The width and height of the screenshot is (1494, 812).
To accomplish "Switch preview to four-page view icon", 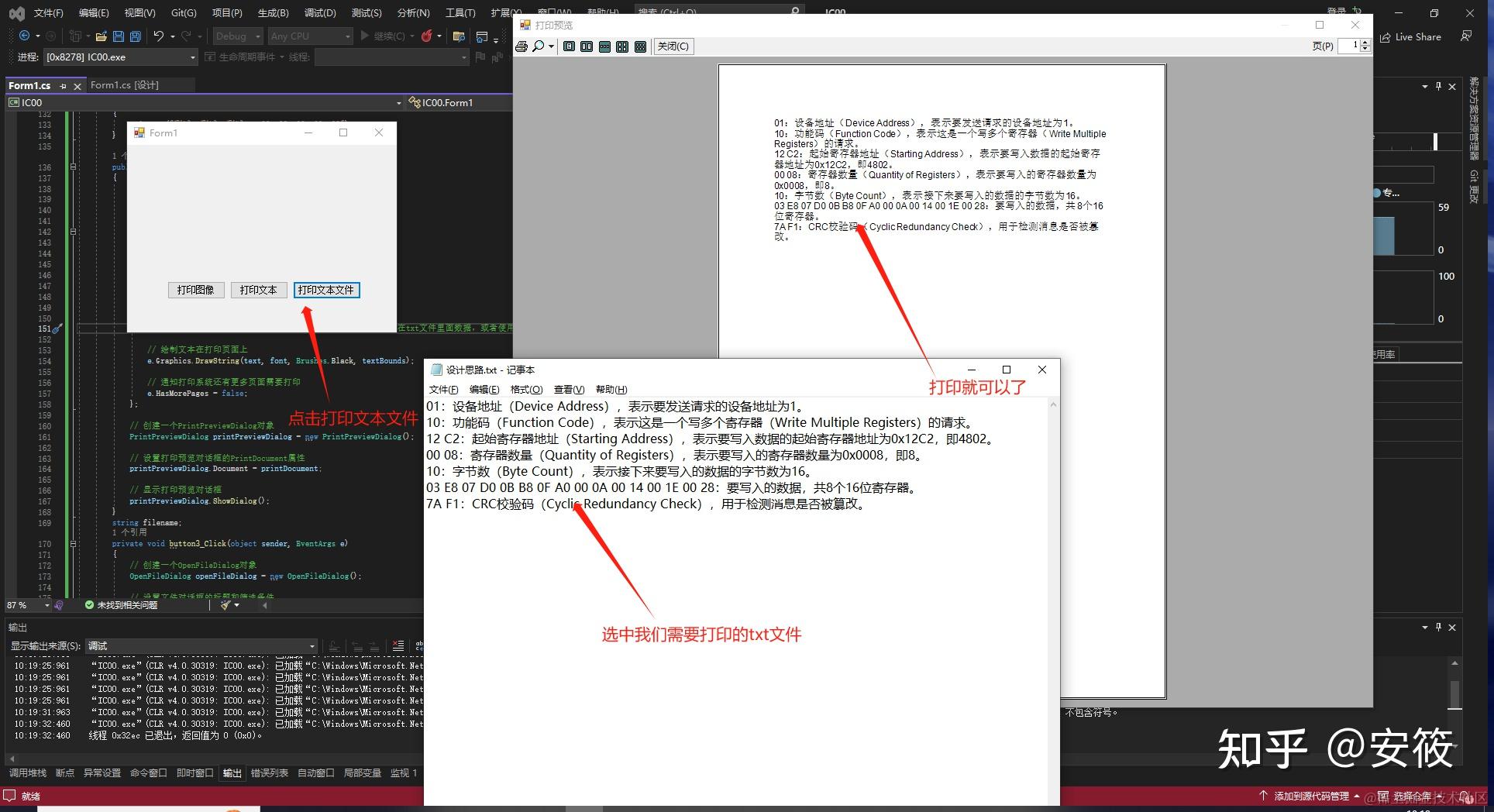I will (x=622, y=46).
